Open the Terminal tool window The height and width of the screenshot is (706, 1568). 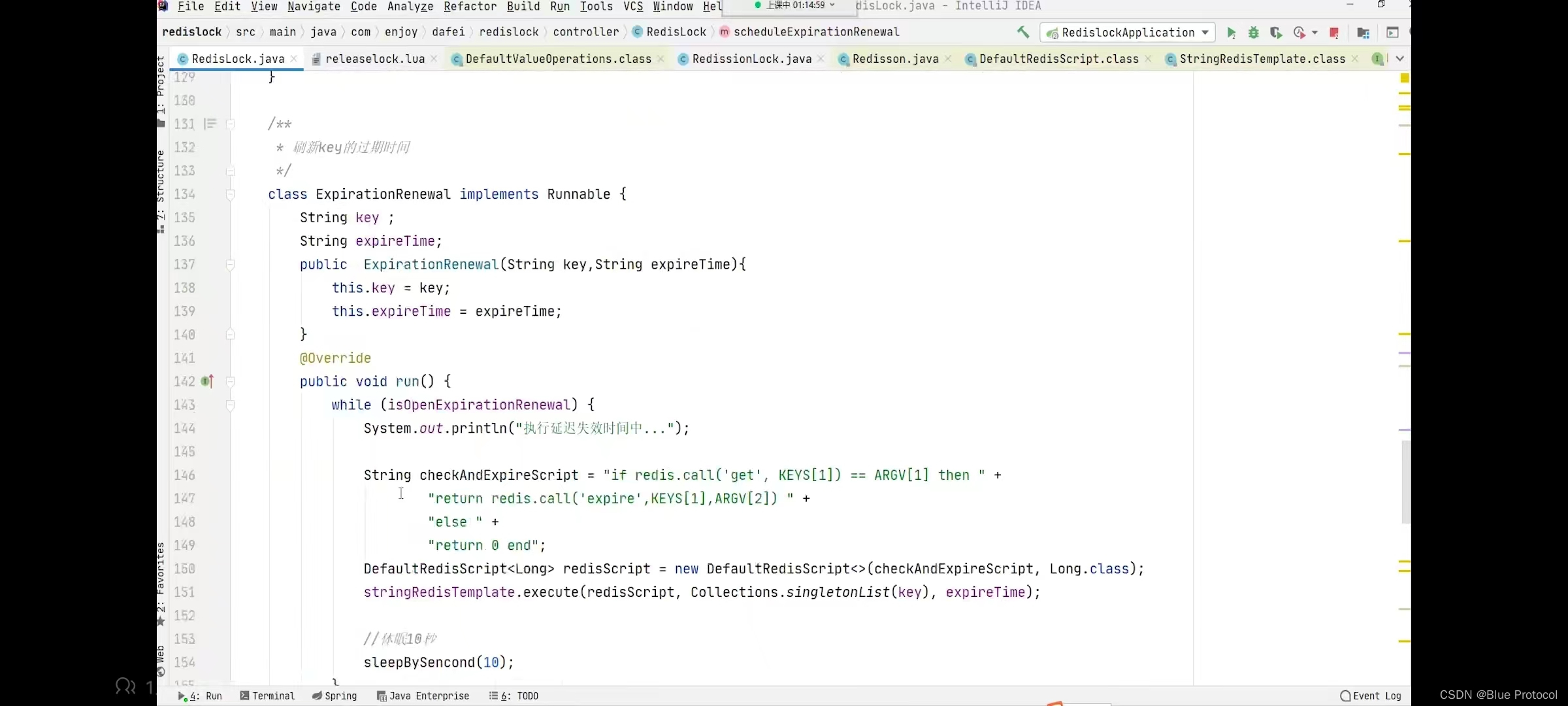[267, 696]
